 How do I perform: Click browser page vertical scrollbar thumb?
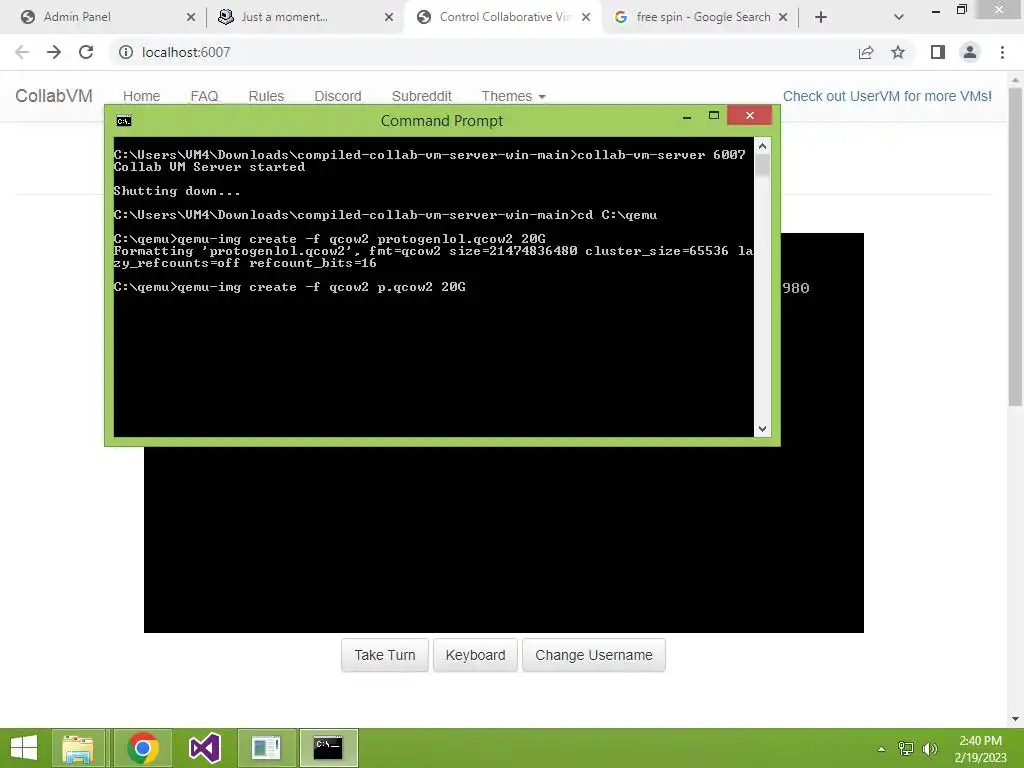[1015, 247]
